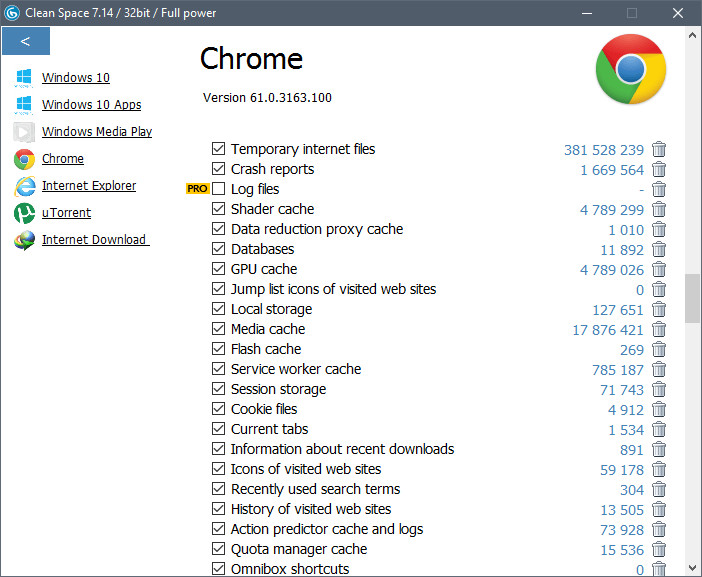This screenshot has width=702, height=577.
Task: Delete Media cache via trash icon
Action: pos(659,329)
